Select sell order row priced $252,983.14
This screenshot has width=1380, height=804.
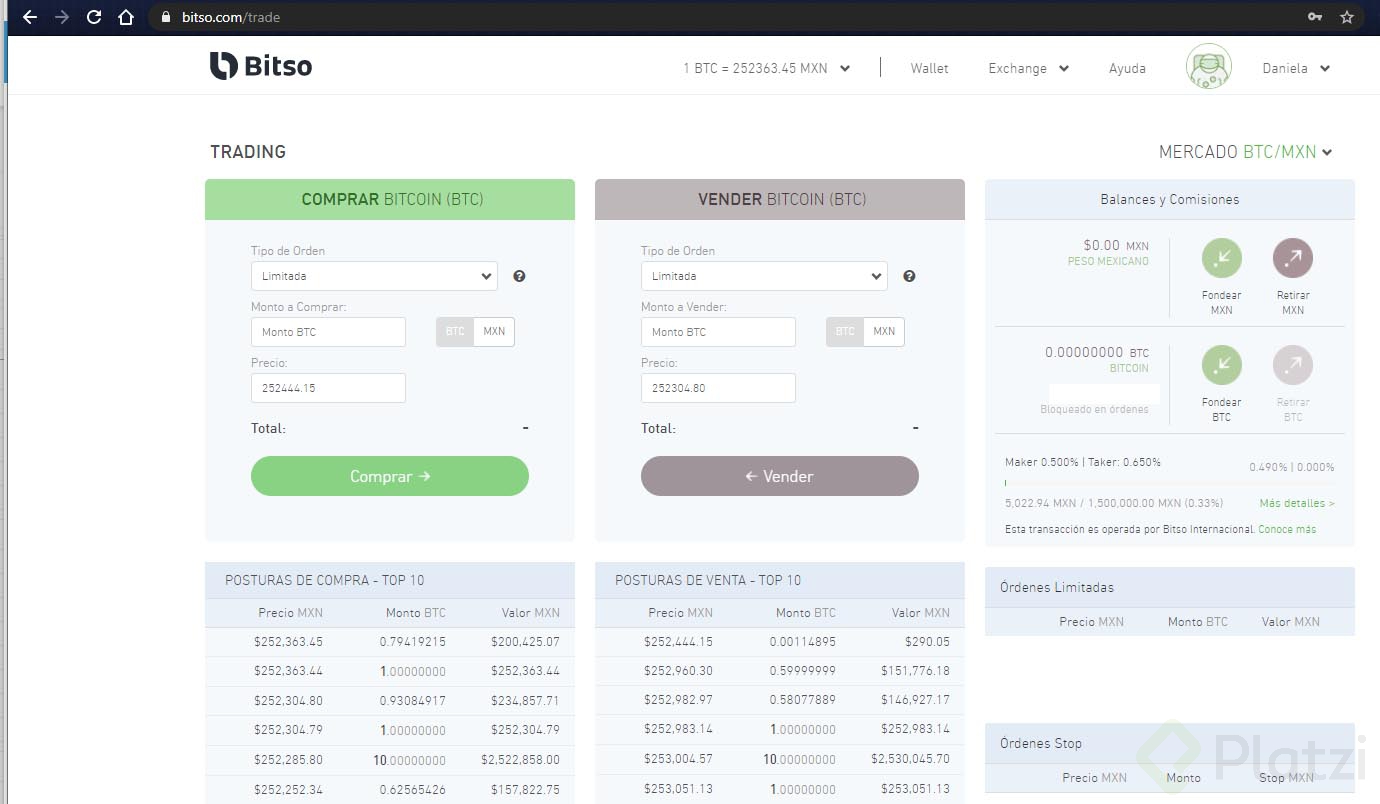tap(780, 730)
